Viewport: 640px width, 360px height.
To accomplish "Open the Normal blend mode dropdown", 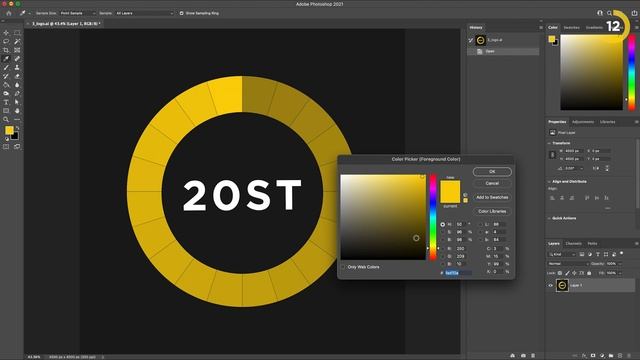I will (568, 264).
